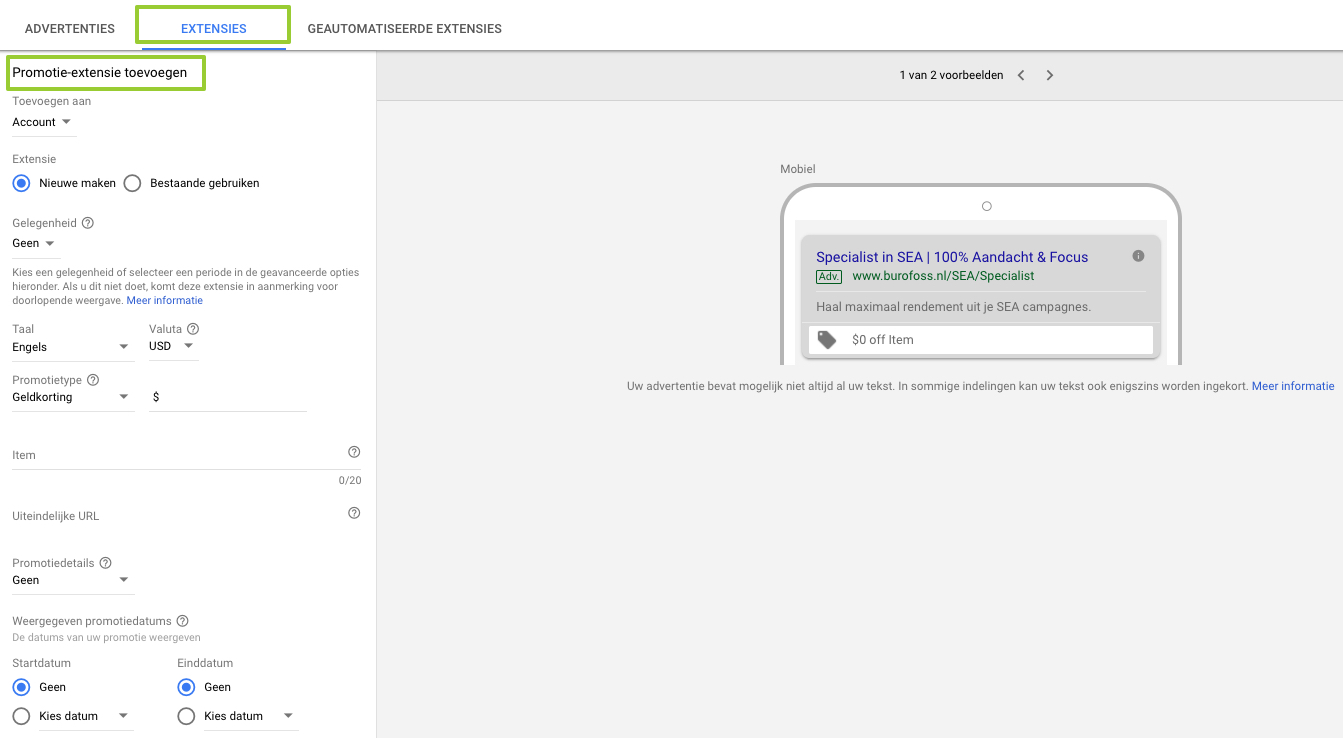The width and height of the screenshot is (1343, 738).
Task: Click the 'Haal maximaal rendement' ad description
Action: tap(954, 307)
